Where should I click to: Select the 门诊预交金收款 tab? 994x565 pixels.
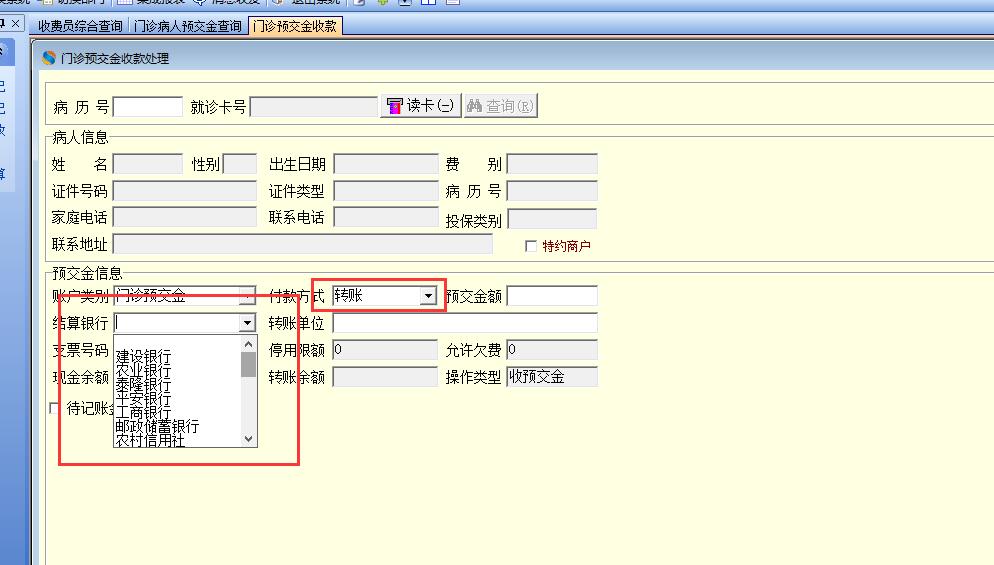coord(295,26)
